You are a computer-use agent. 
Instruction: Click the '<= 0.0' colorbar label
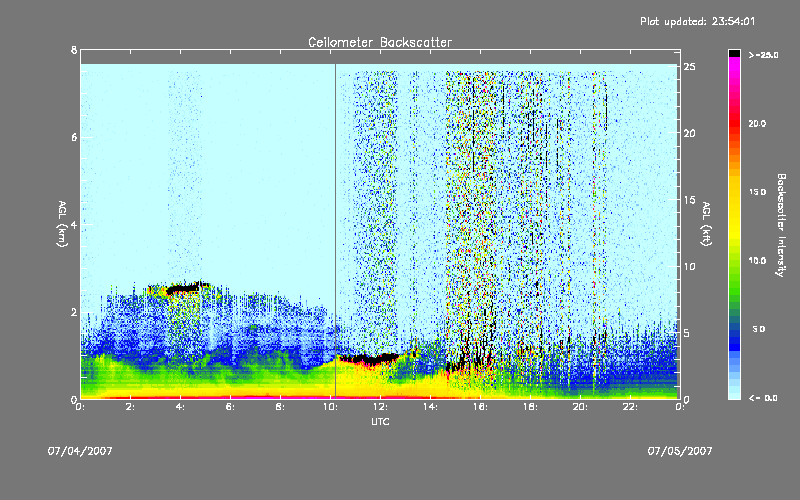click(763, 398)
